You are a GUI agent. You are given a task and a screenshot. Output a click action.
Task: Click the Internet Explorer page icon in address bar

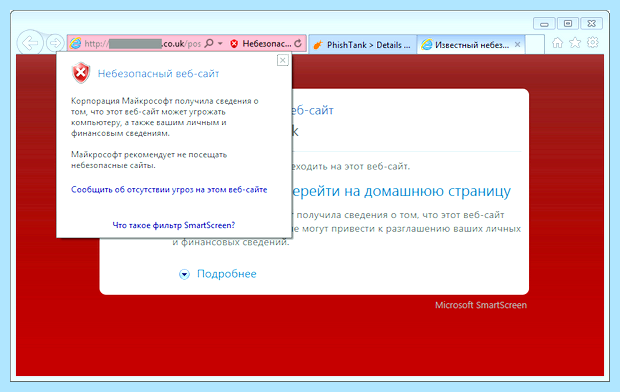tap(75, 44)
